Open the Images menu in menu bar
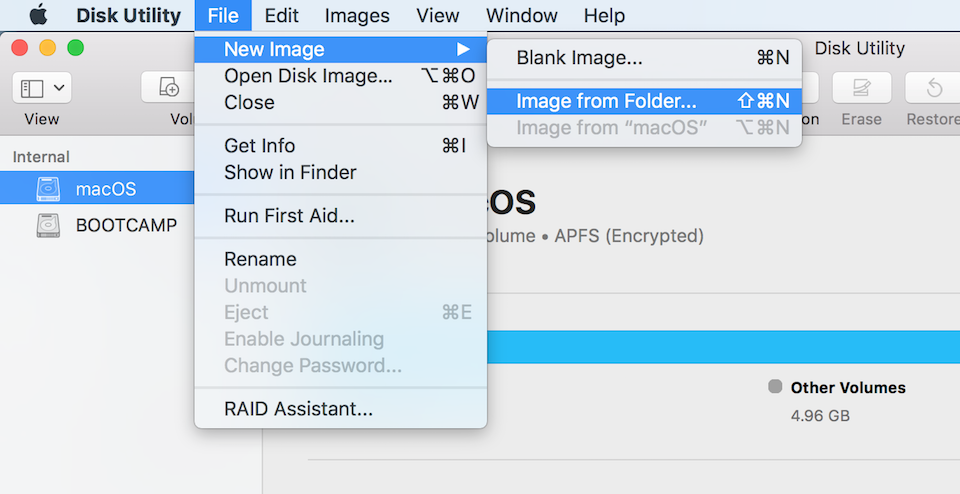The image size is (960, 494). (357, 15)
